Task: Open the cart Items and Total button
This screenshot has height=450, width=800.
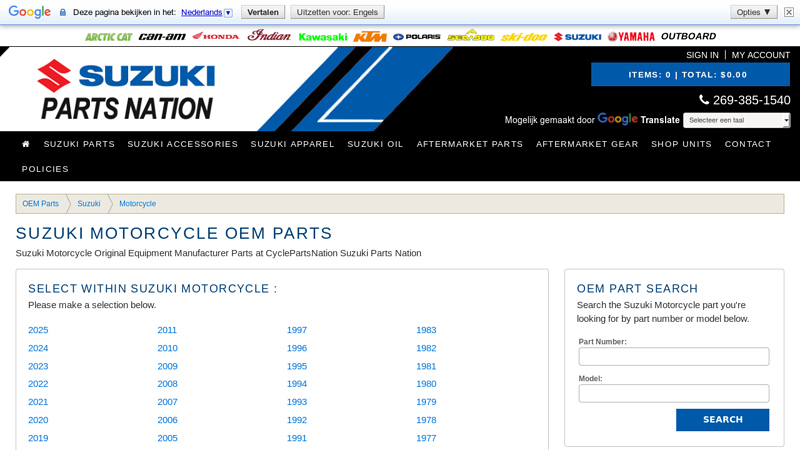Action: 690,74
